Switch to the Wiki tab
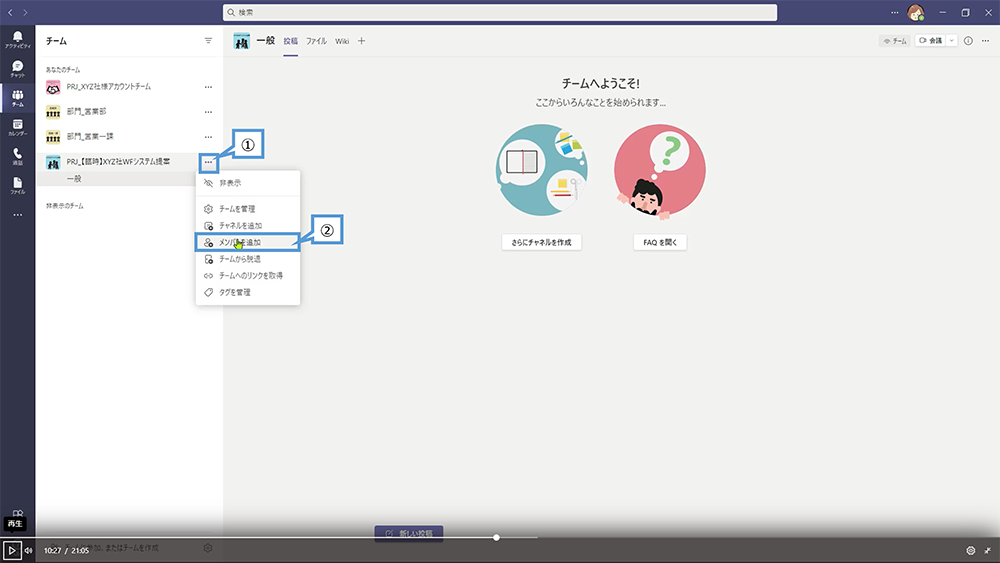This screenshot has height=563, width=1000. tap(342, 41)
